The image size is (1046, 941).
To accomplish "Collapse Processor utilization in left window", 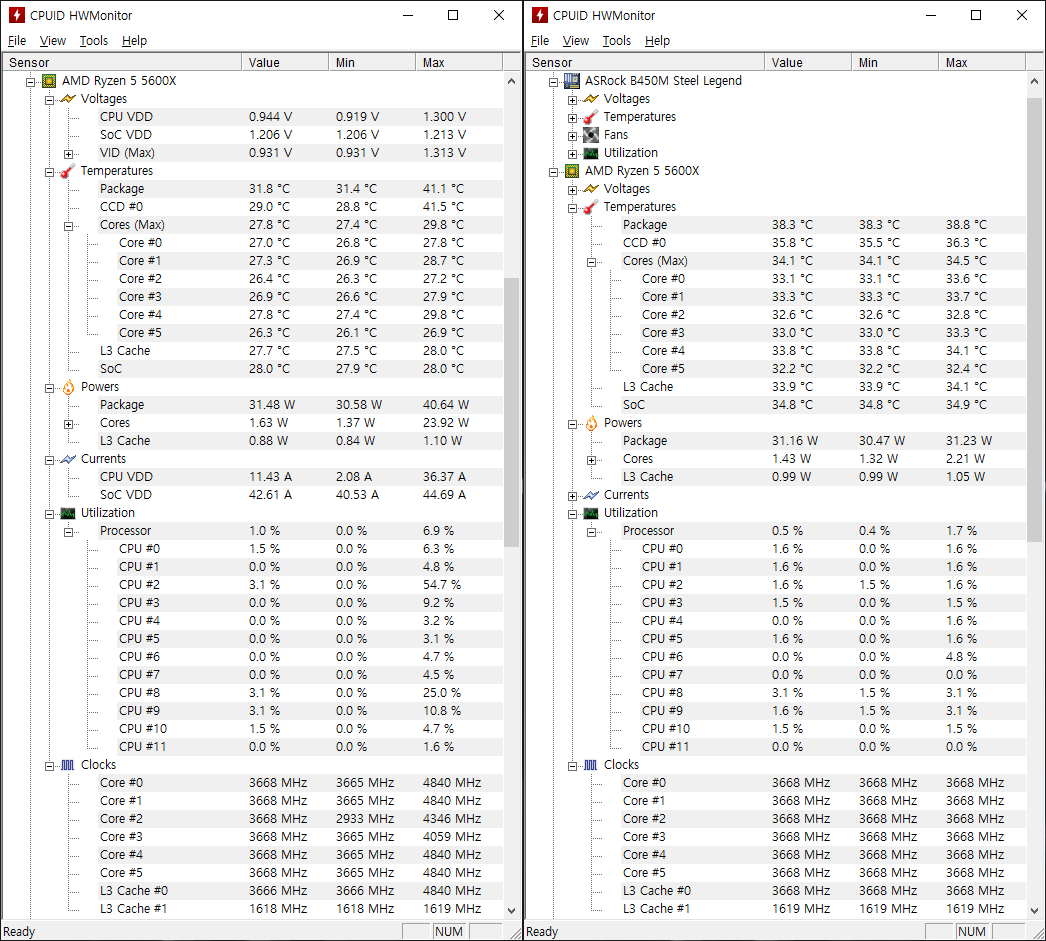I will click(x=68, y=532).
